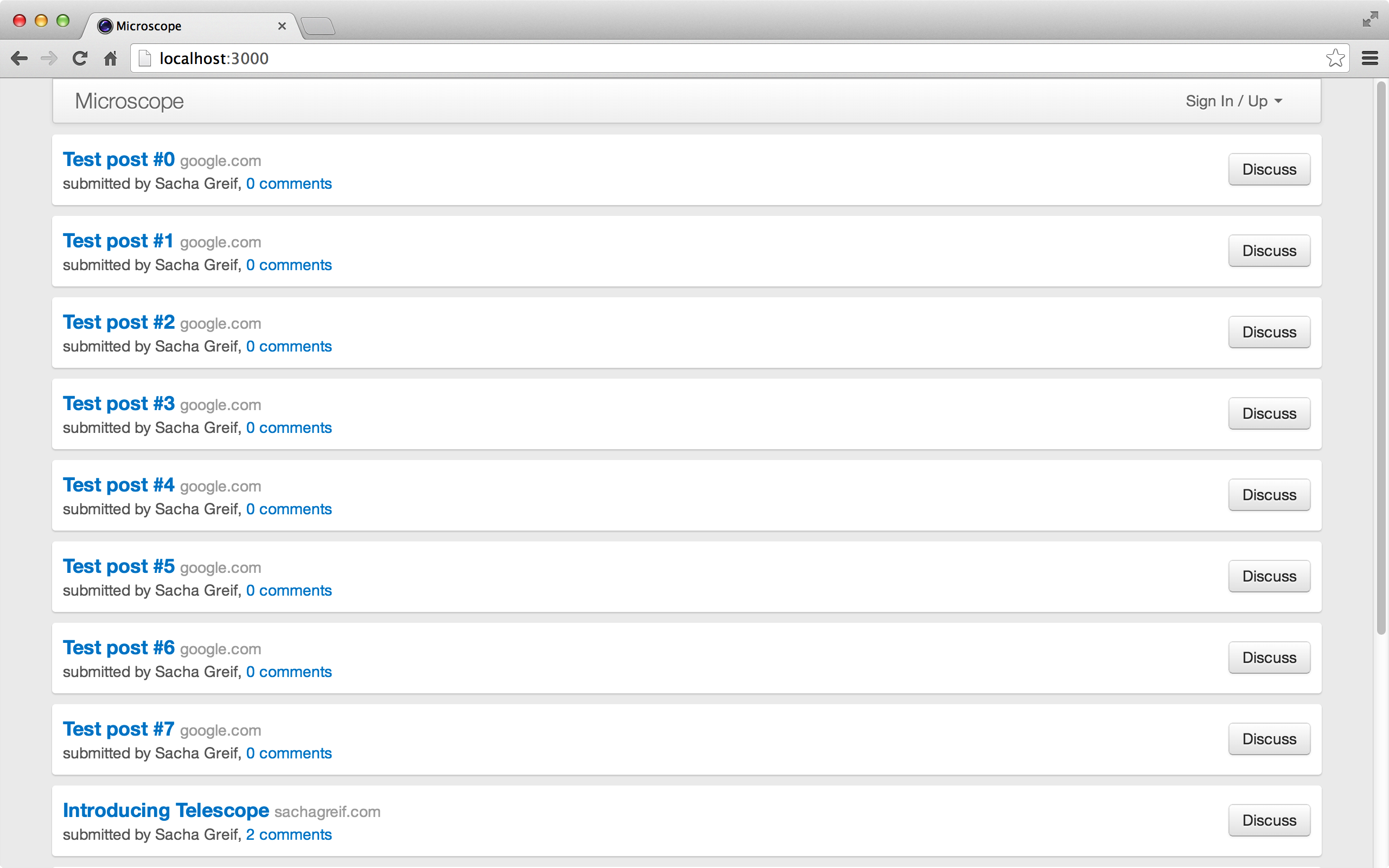Screen dimensions: 1389x868
Task: Open the Introducing Telescope title link
Action: [x=166, y=810]
